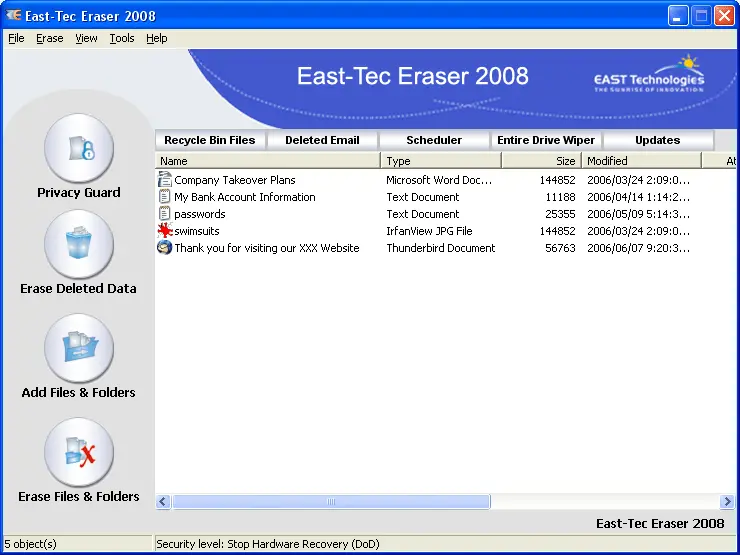Open the Deleted Email section

(322, 140)
